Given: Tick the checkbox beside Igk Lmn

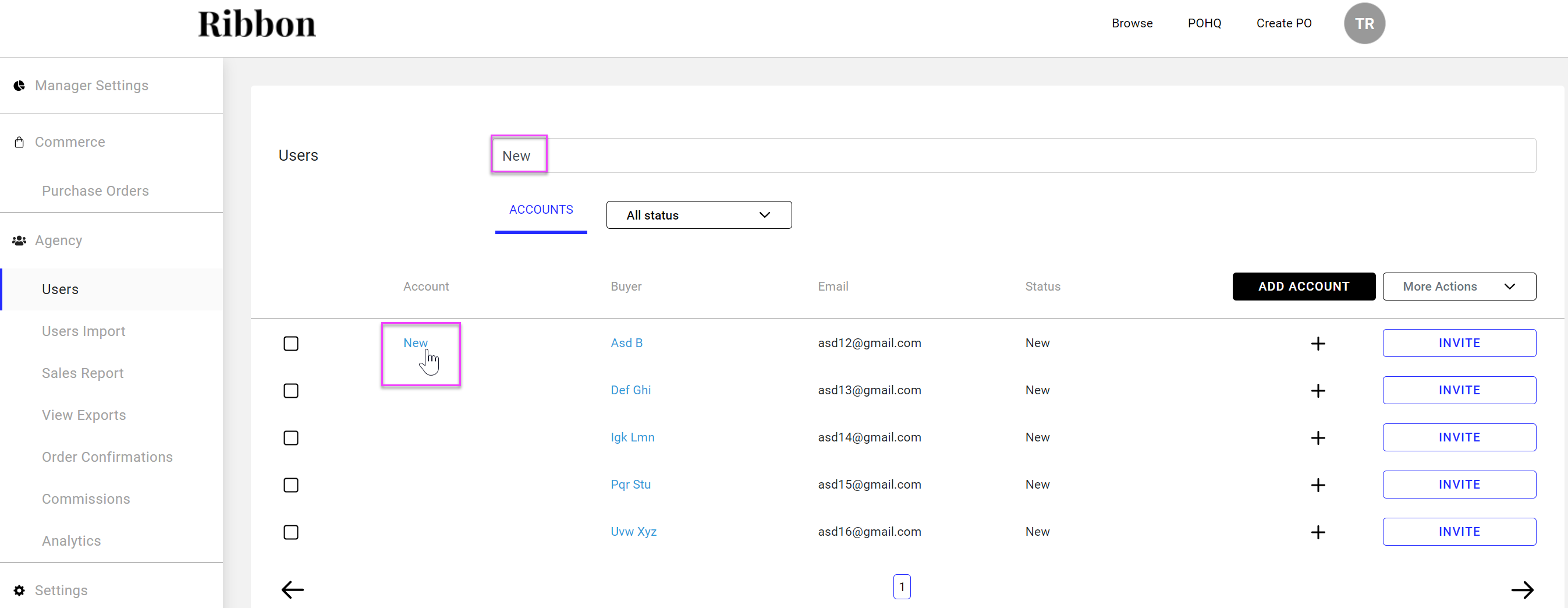Looking at the screenshot, I should tap(291, 438).
